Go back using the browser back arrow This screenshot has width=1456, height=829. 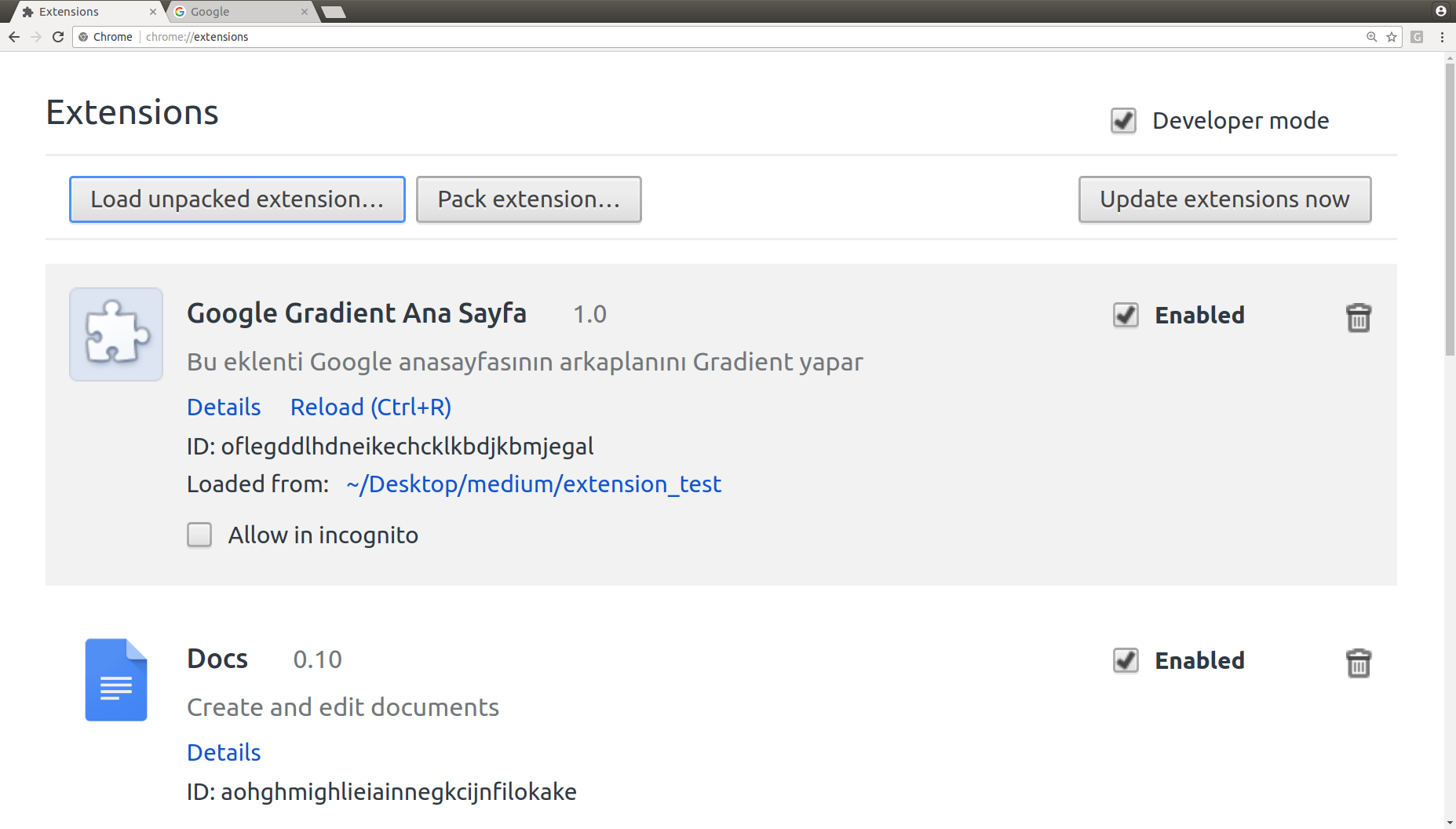click(14, 37)
